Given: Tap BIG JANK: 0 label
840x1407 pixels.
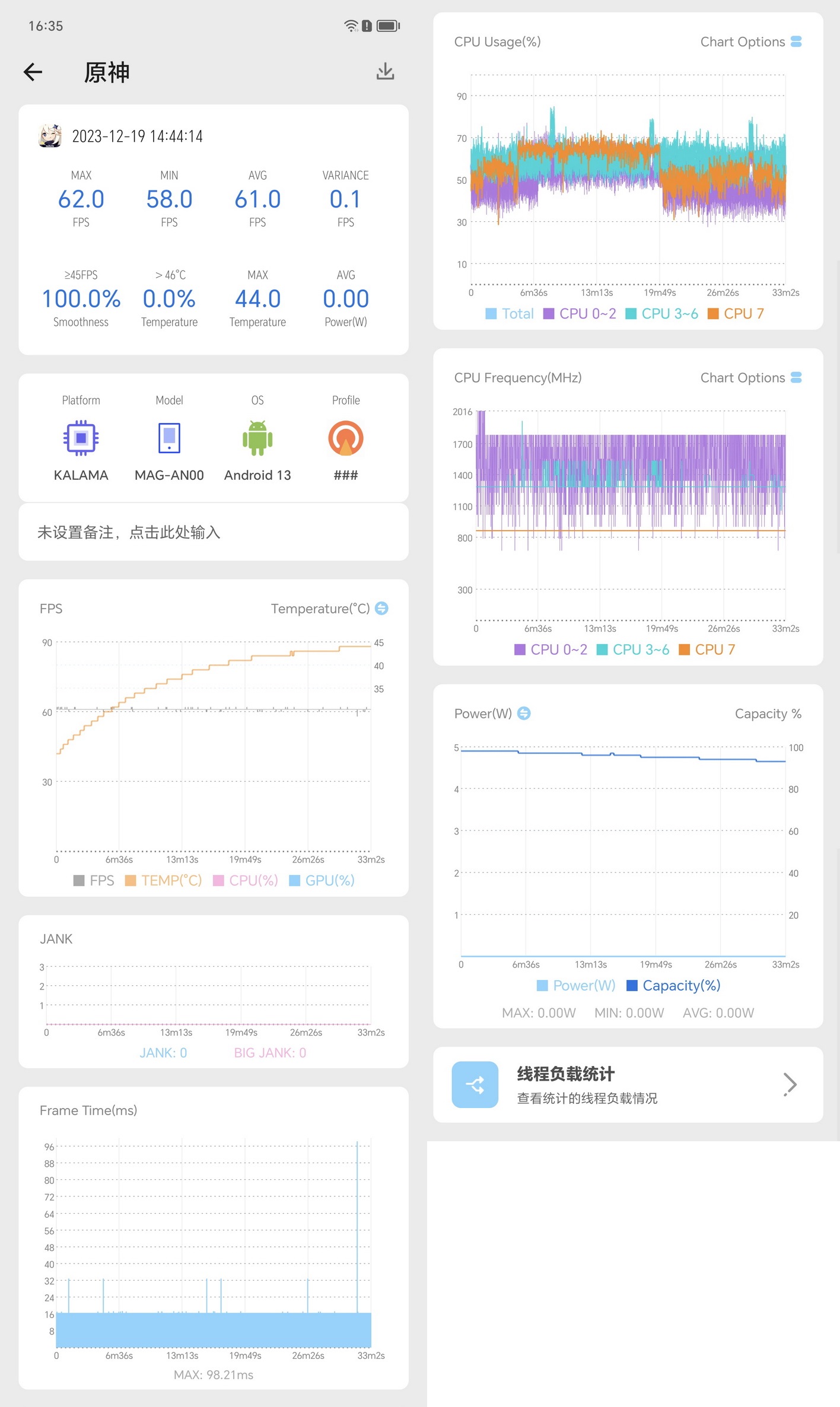Looking at the screenshot, I should point(270,1053).
